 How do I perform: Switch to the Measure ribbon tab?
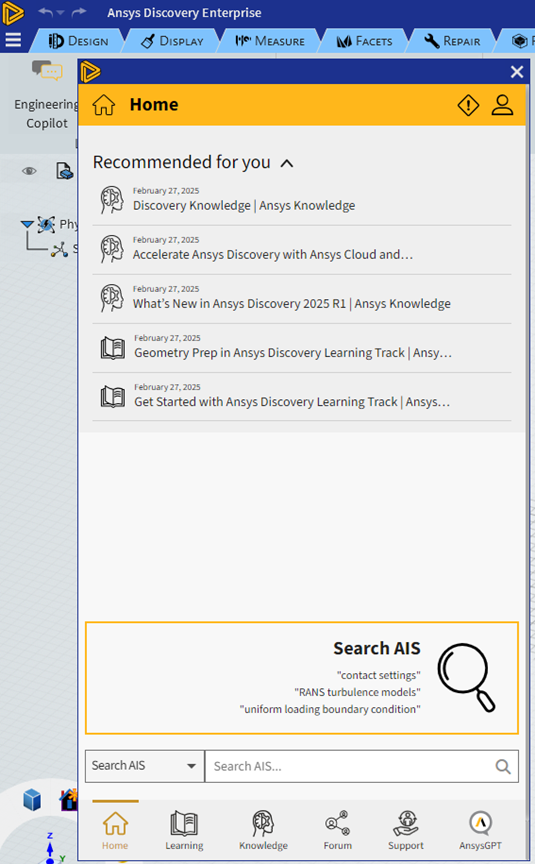coord(269,41)
